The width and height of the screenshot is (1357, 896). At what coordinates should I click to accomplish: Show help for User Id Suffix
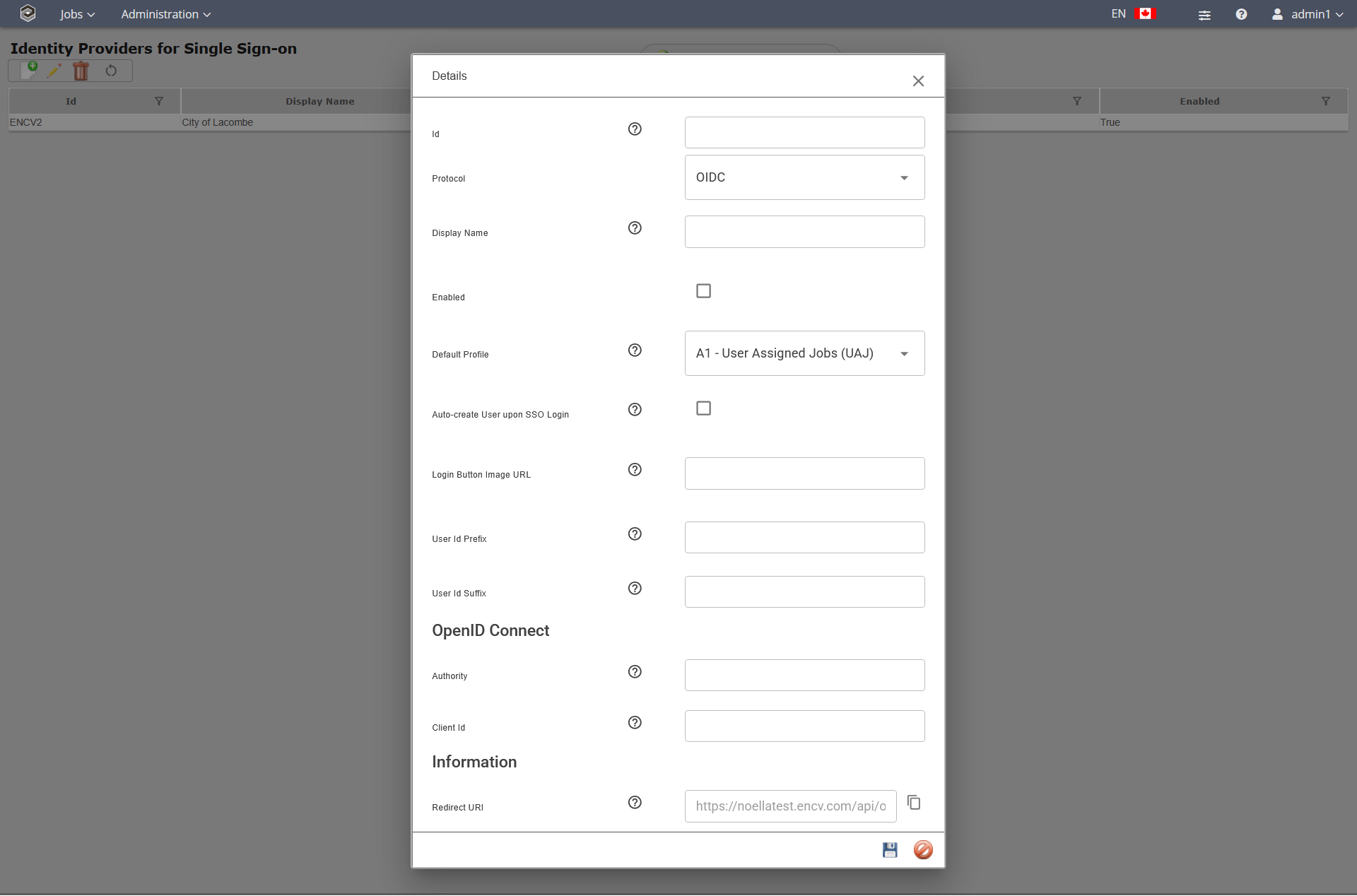635,588
